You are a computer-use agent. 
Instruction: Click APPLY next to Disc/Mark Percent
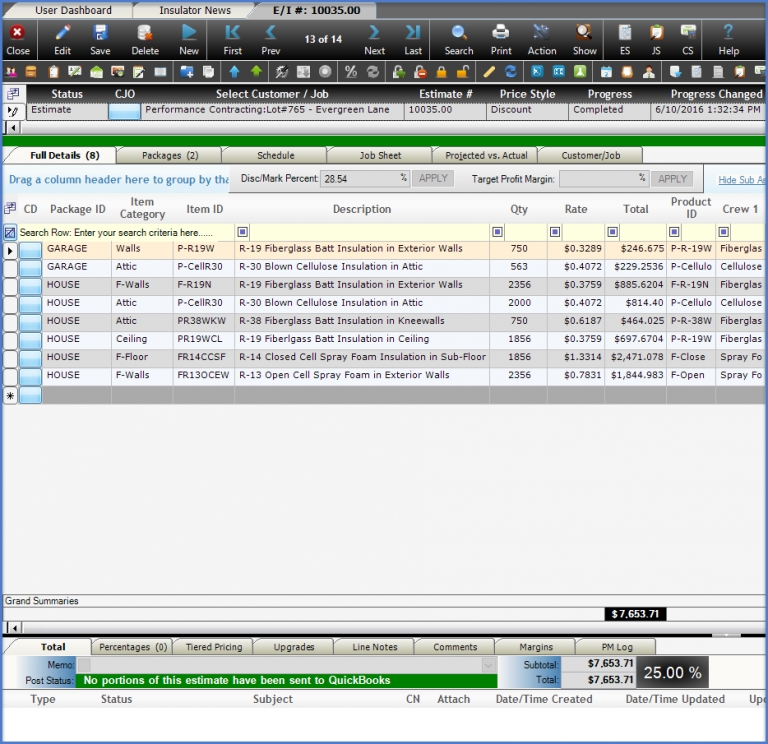(432, 179)
